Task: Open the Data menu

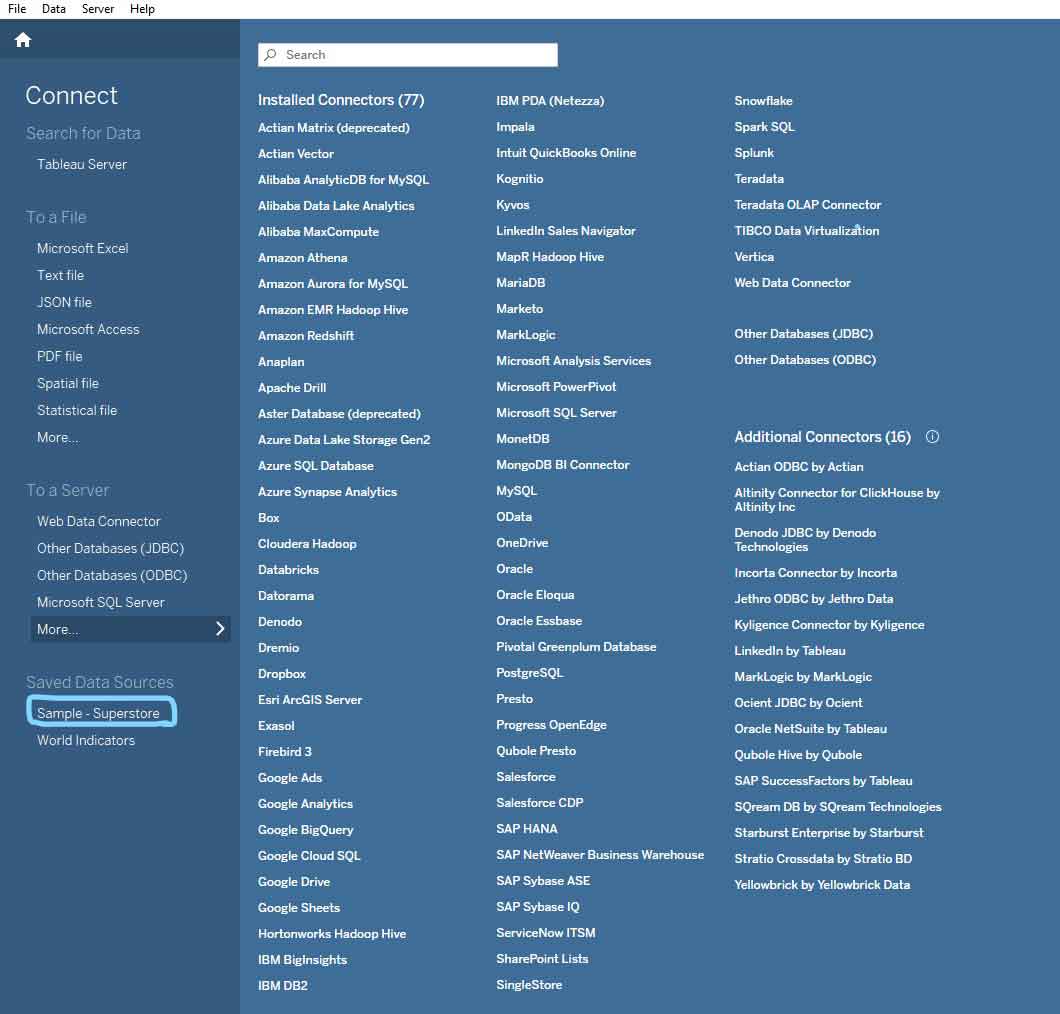Action: [x=54, y=9]
